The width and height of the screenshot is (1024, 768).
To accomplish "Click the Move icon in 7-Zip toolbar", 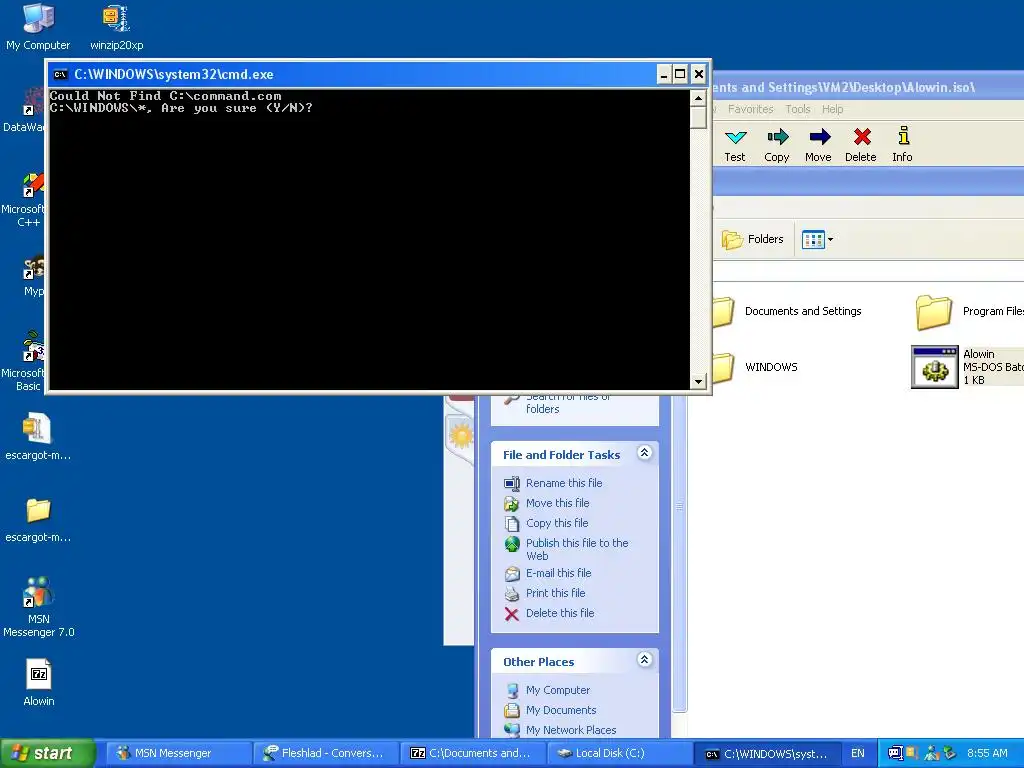I will [x=818, y=144].
